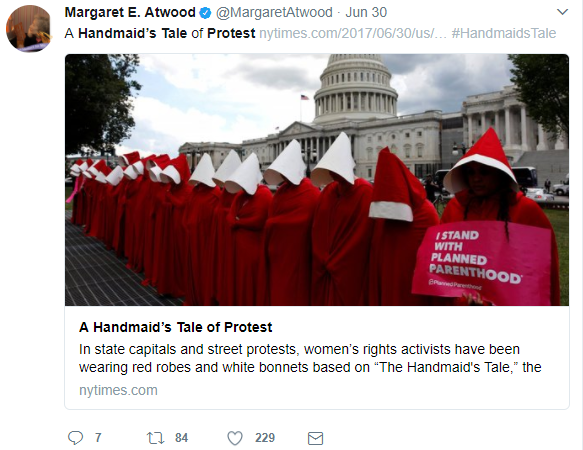Screen dimensions: 583x450
Task: Open Margaret Atwood's profile avatar
Action: pos(29,29)
